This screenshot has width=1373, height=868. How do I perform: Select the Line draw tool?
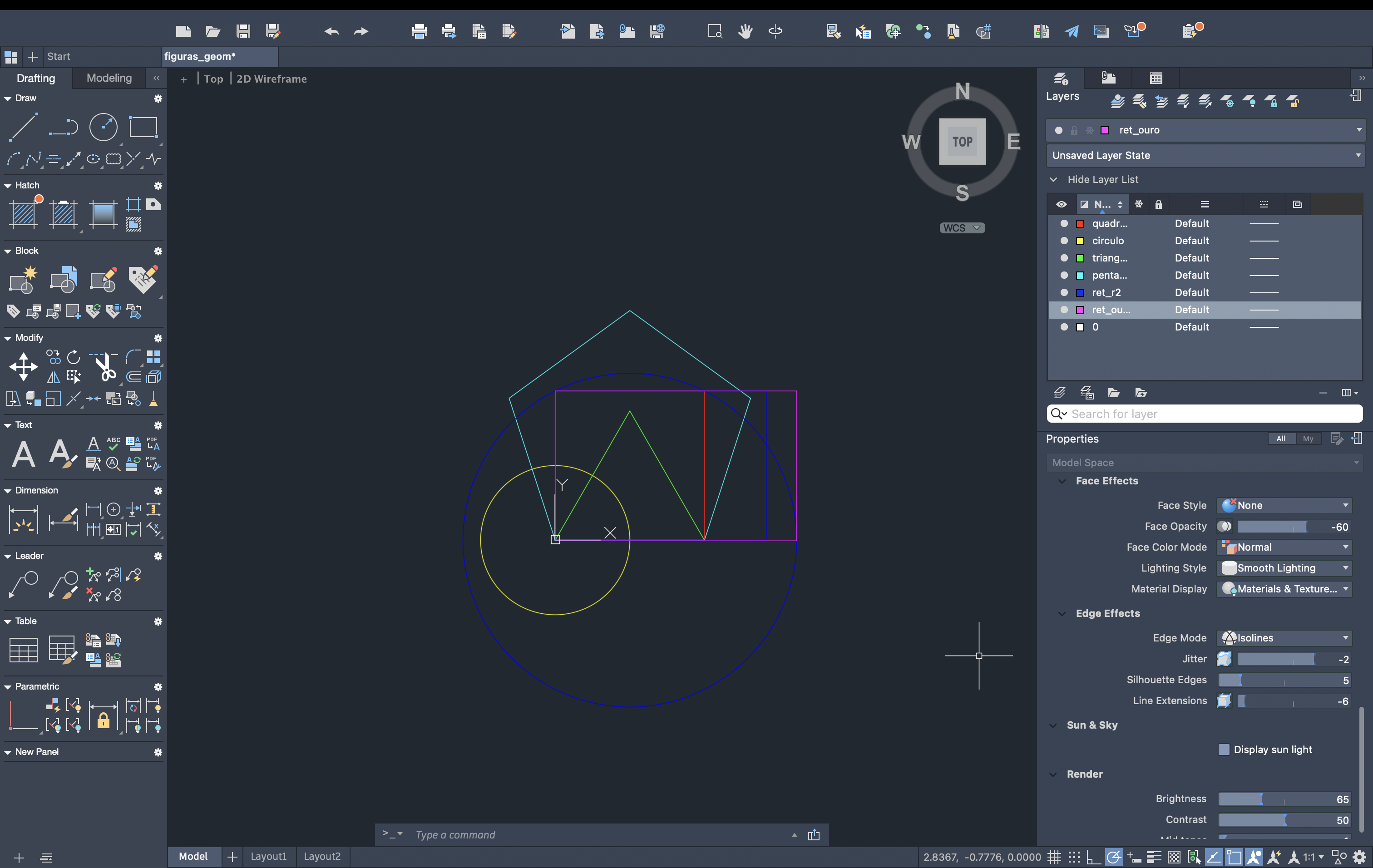click(x=23, y=127)
